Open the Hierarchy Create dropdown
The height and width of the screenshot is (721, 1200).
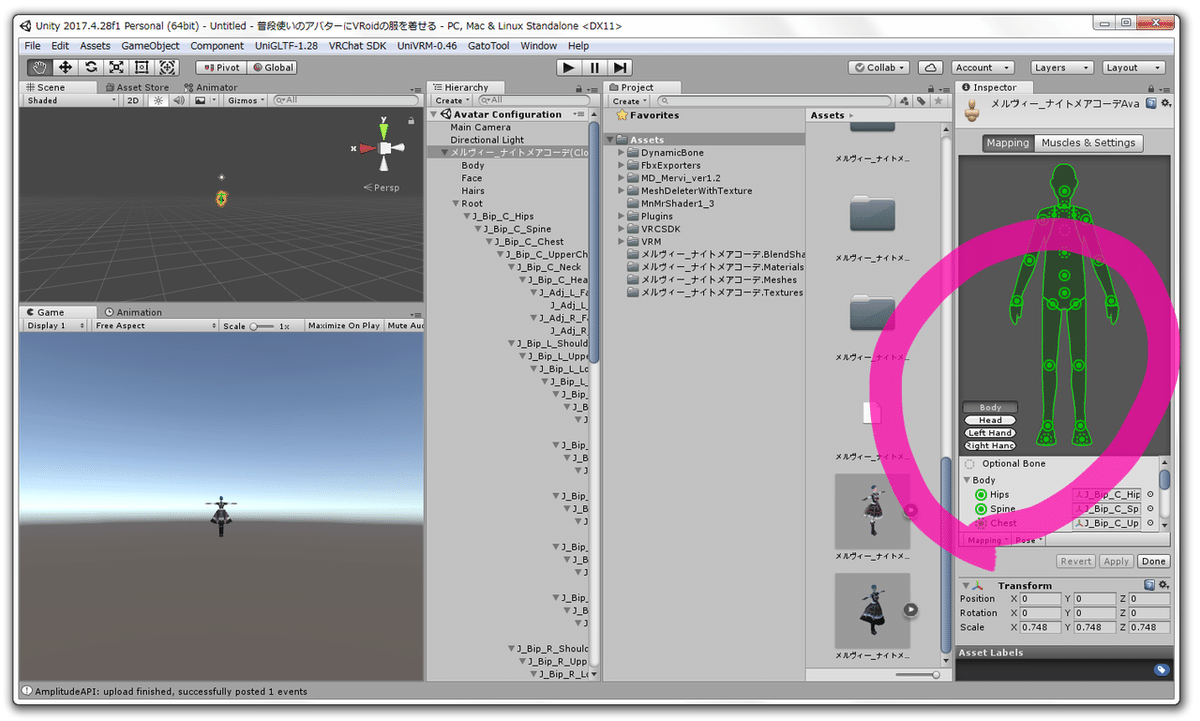(x=452, y=101)
